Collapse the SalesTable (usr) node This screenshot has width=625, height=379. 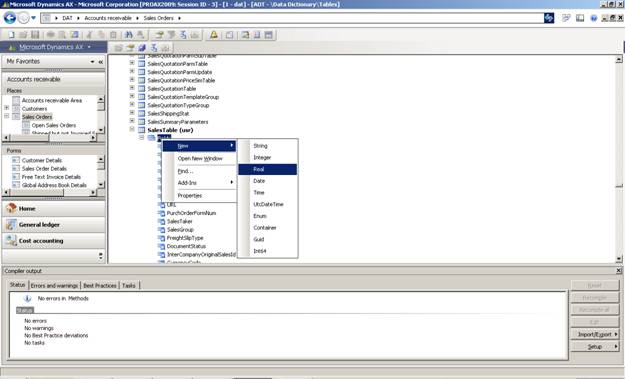[x=132, y=129]
